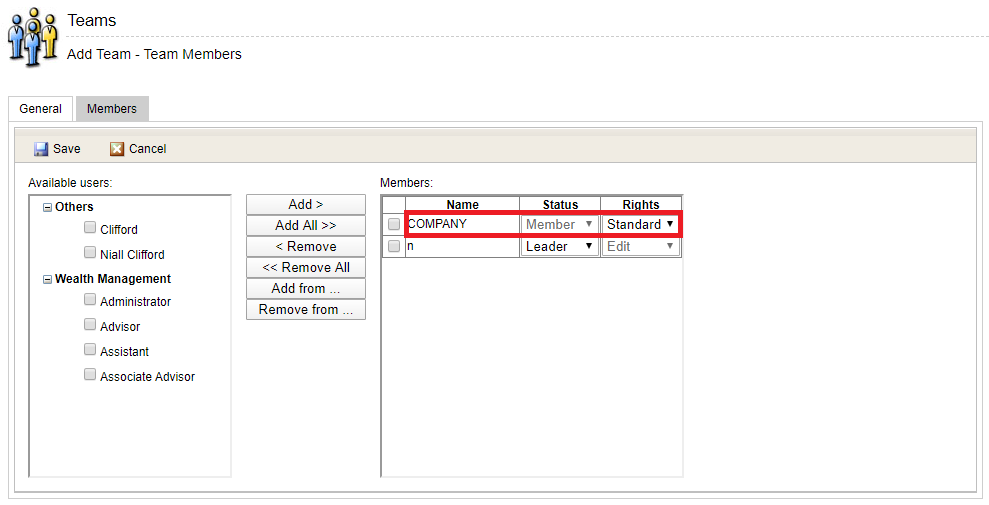Screen dimensions: 989x505
Task: Switch to the Members tab
Action: point(112,109)
